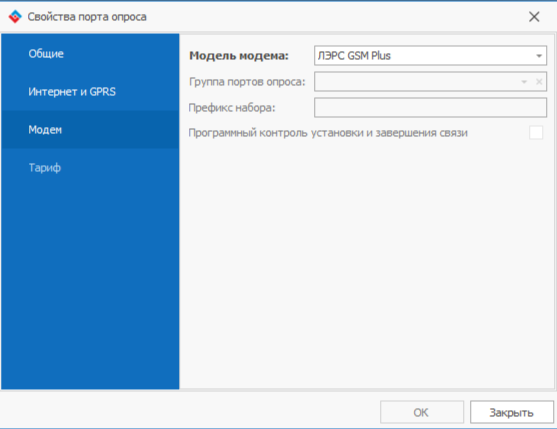Click the Группа портов опроса label
The image size is (557, 429).
[247, 82]
